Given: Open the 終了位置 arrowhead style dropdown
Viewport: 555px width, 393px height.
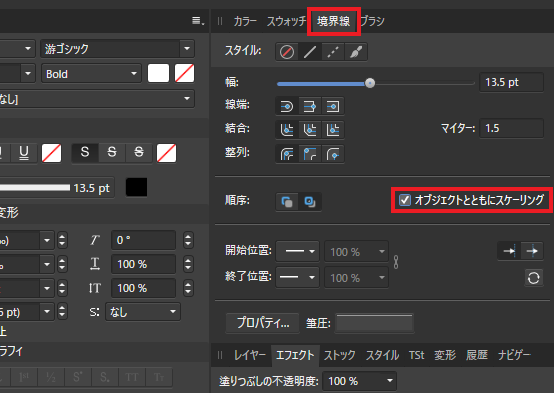Looking at the screenshot, I should point(297,277).
